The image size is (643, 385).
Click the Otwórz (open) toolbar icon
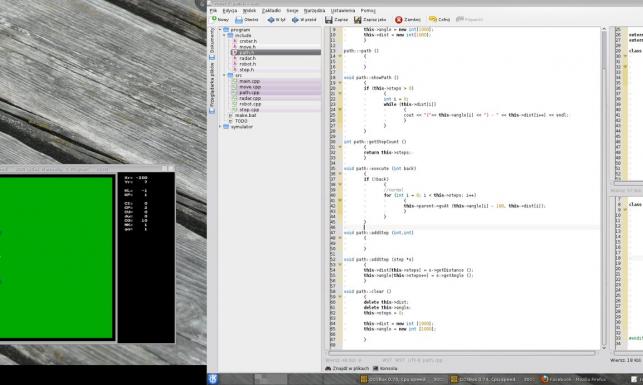(x=239, y=19)
